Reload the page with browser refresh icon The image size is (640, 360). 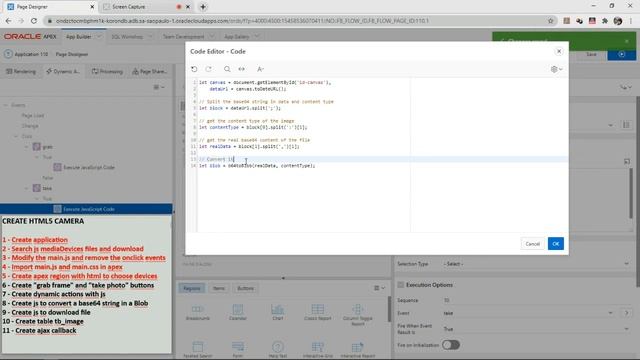(x=34, y=20)
